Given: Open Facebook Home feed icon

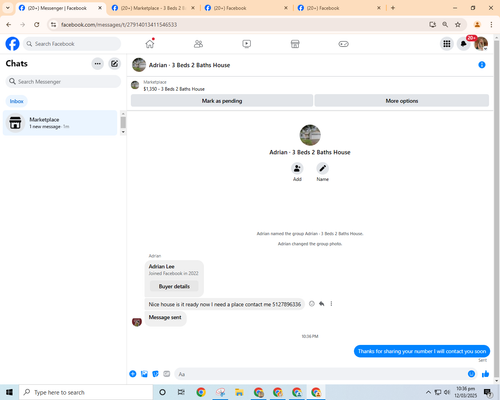Looking at the screenshot, I should [150, 44].
